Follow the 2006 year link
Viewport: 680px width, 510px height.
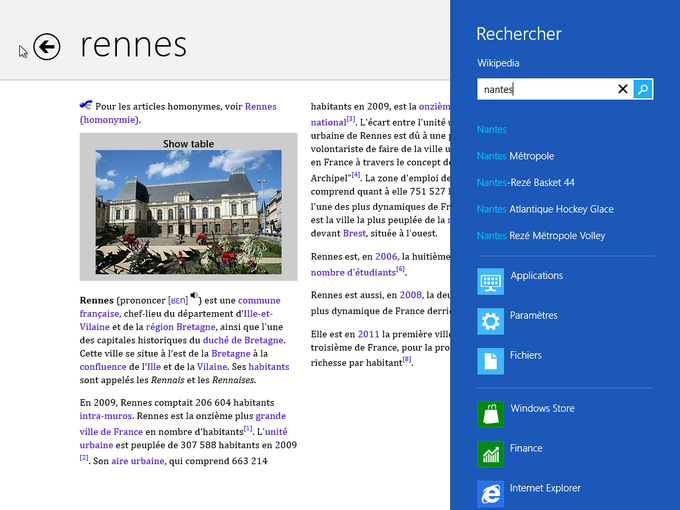point(386,257)
